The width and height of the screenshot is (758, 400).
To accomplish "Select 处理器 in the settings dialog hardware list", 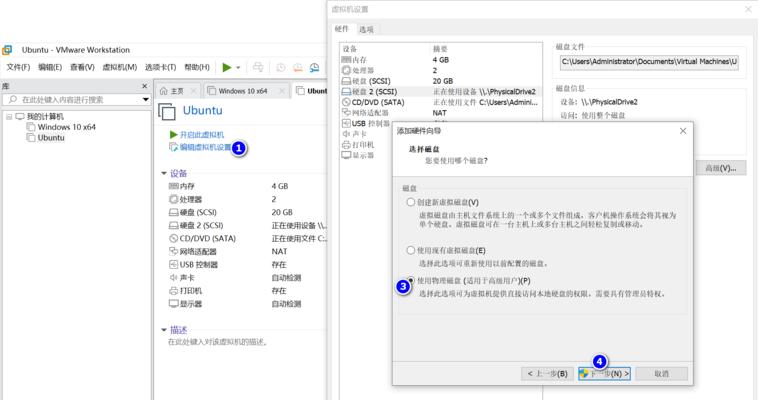I will point(441,70).
